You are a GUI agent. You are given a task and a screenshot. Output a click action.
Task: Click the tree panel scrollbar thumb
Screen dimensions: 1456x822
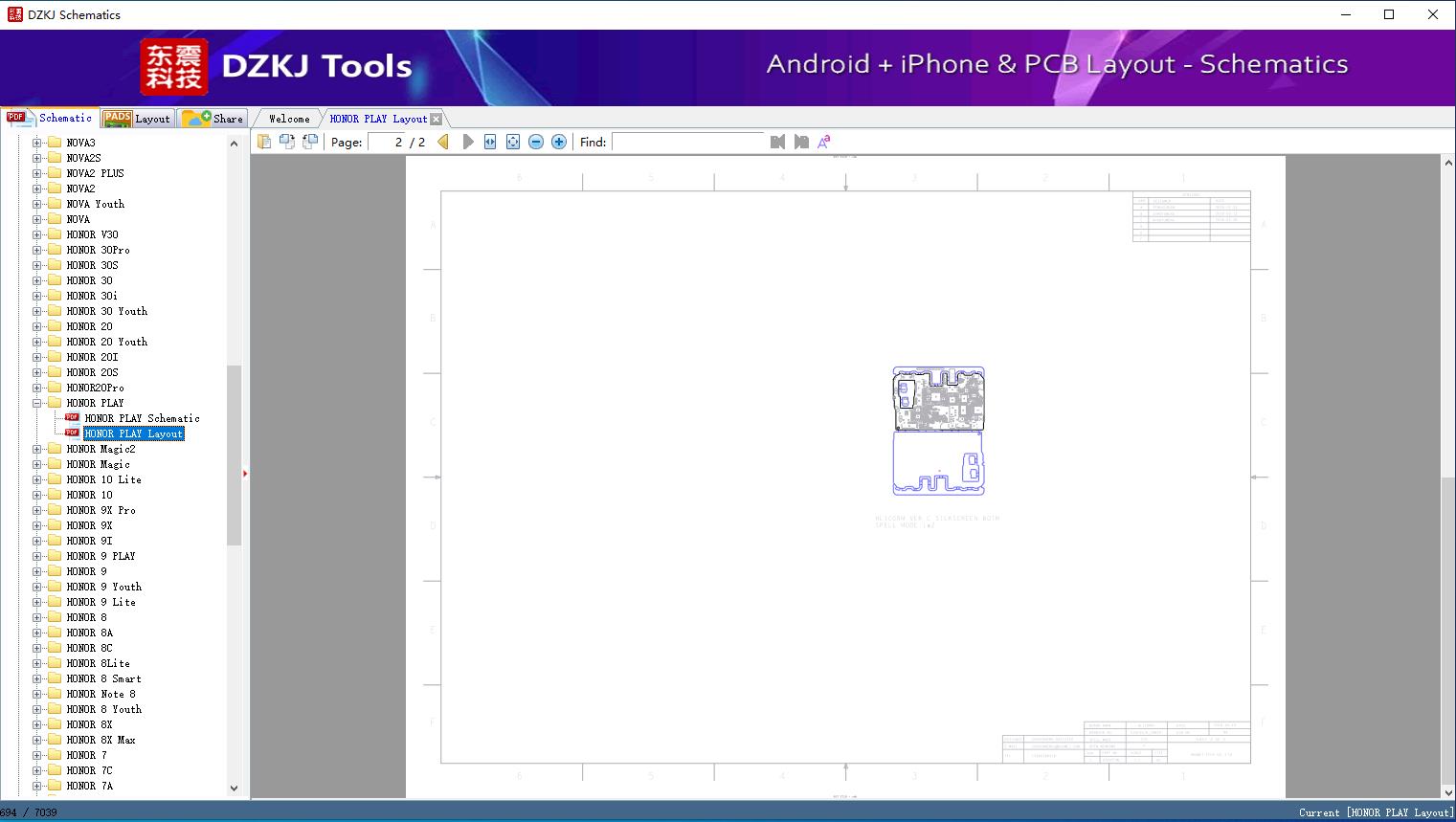pos(234,455)
